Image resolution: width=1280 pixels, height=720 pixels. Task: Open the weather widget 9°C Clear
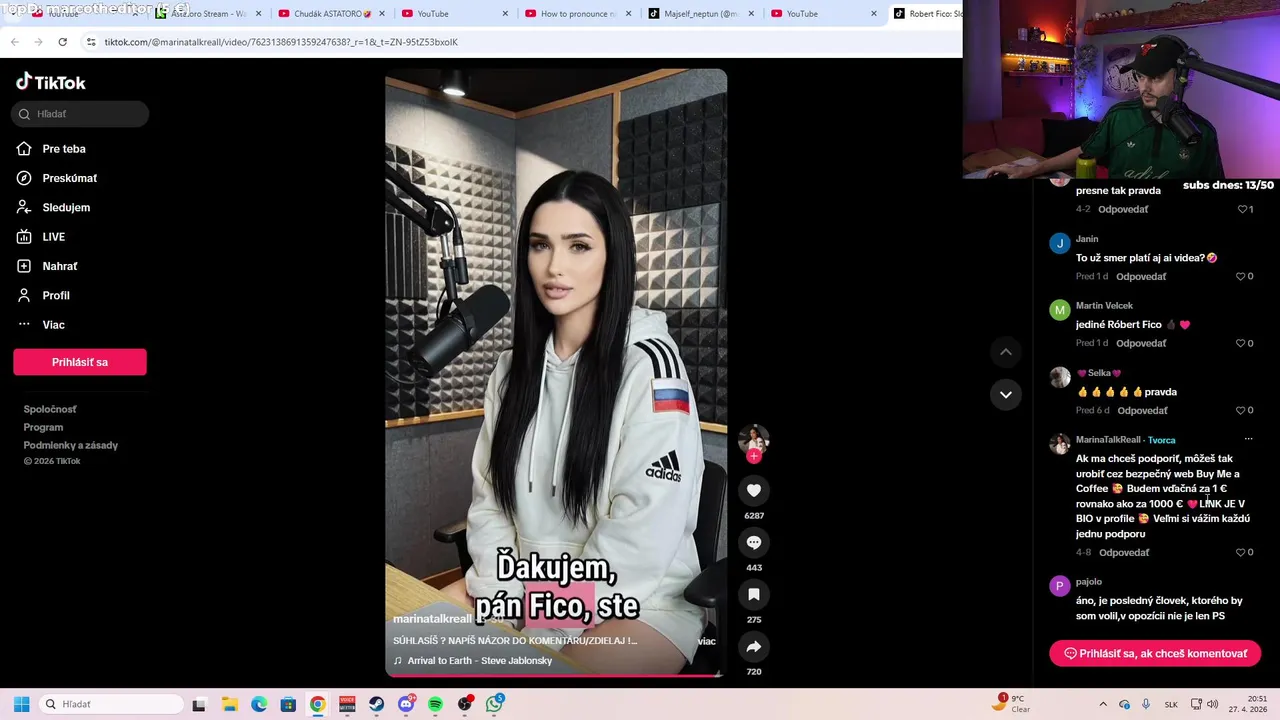1011,704
